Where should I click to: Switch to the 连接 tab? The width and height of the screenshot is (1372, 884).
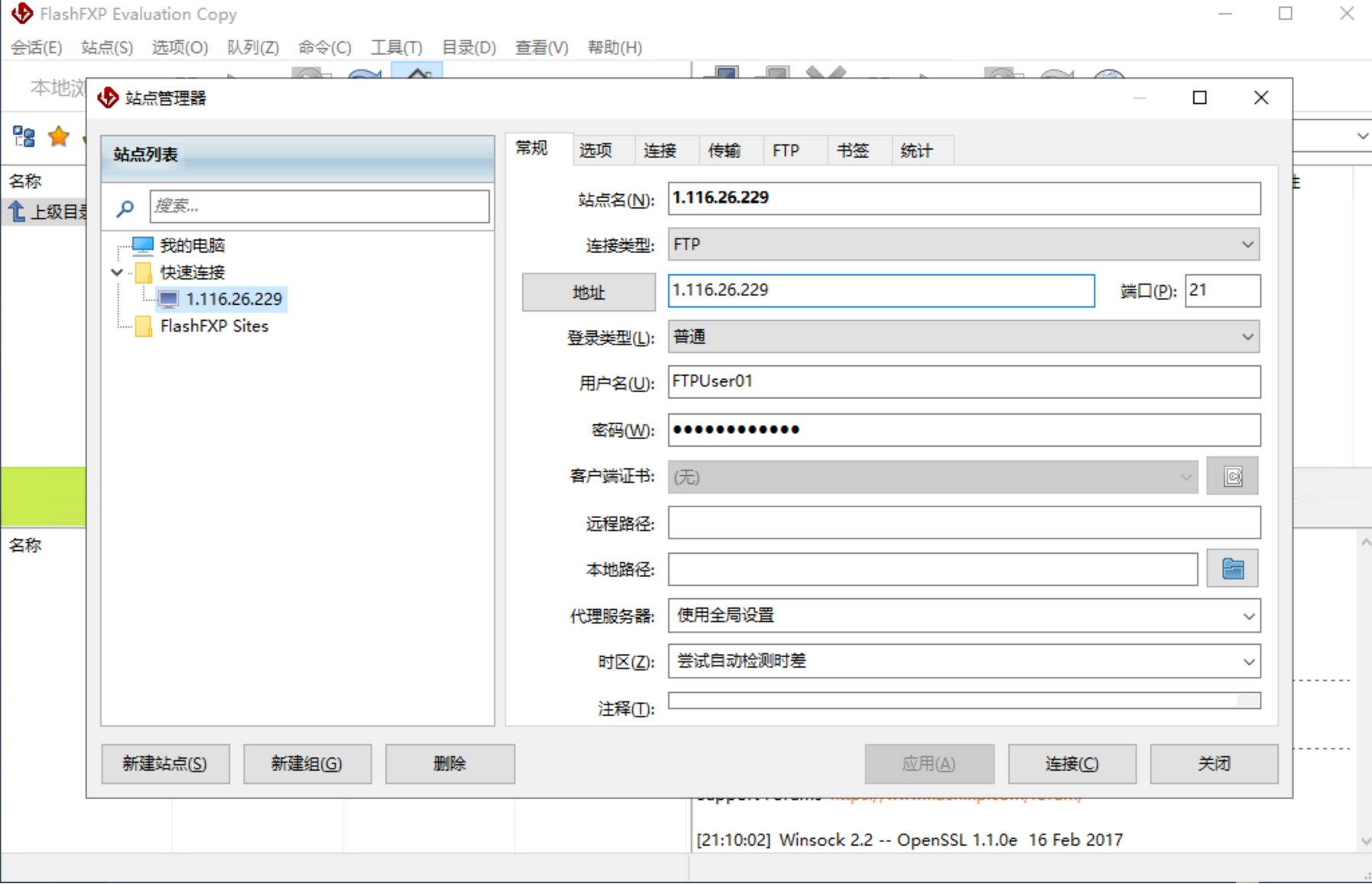[660, 151]
